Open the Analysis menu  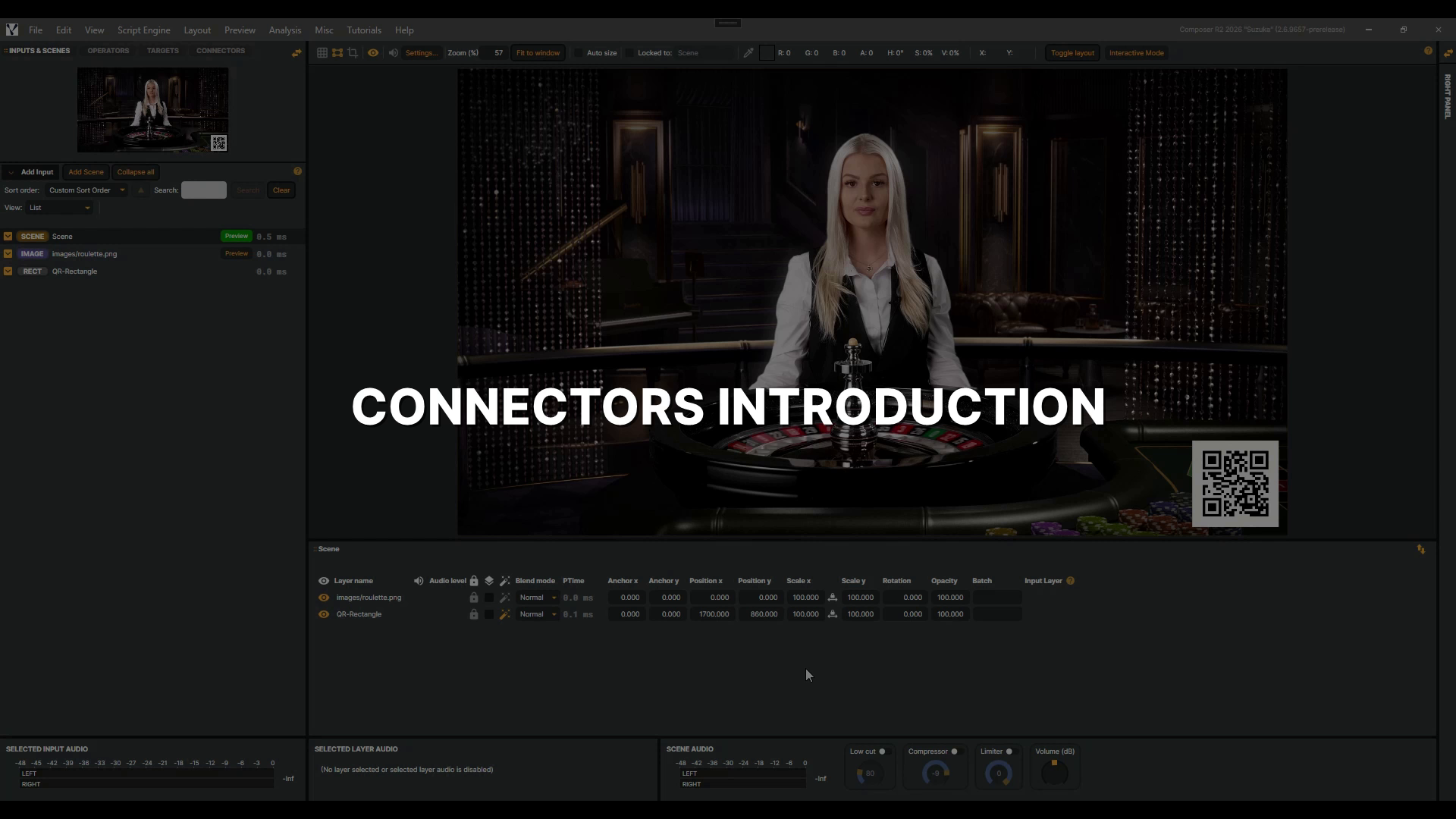tap(285, 30)
